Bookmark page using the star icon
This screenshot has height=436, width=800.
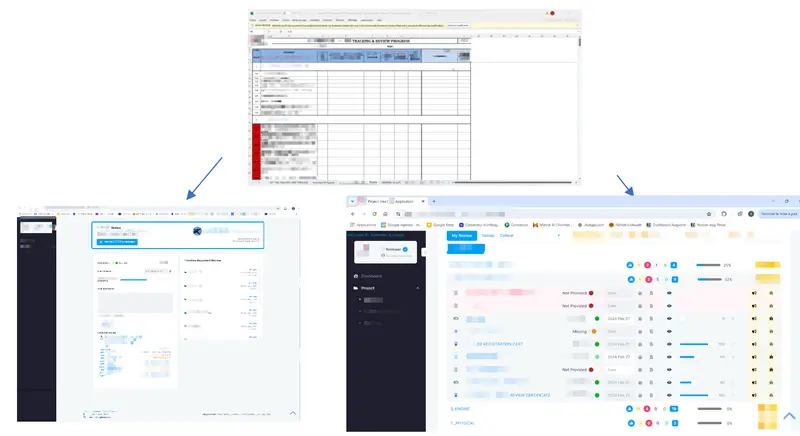pos(711,213)
